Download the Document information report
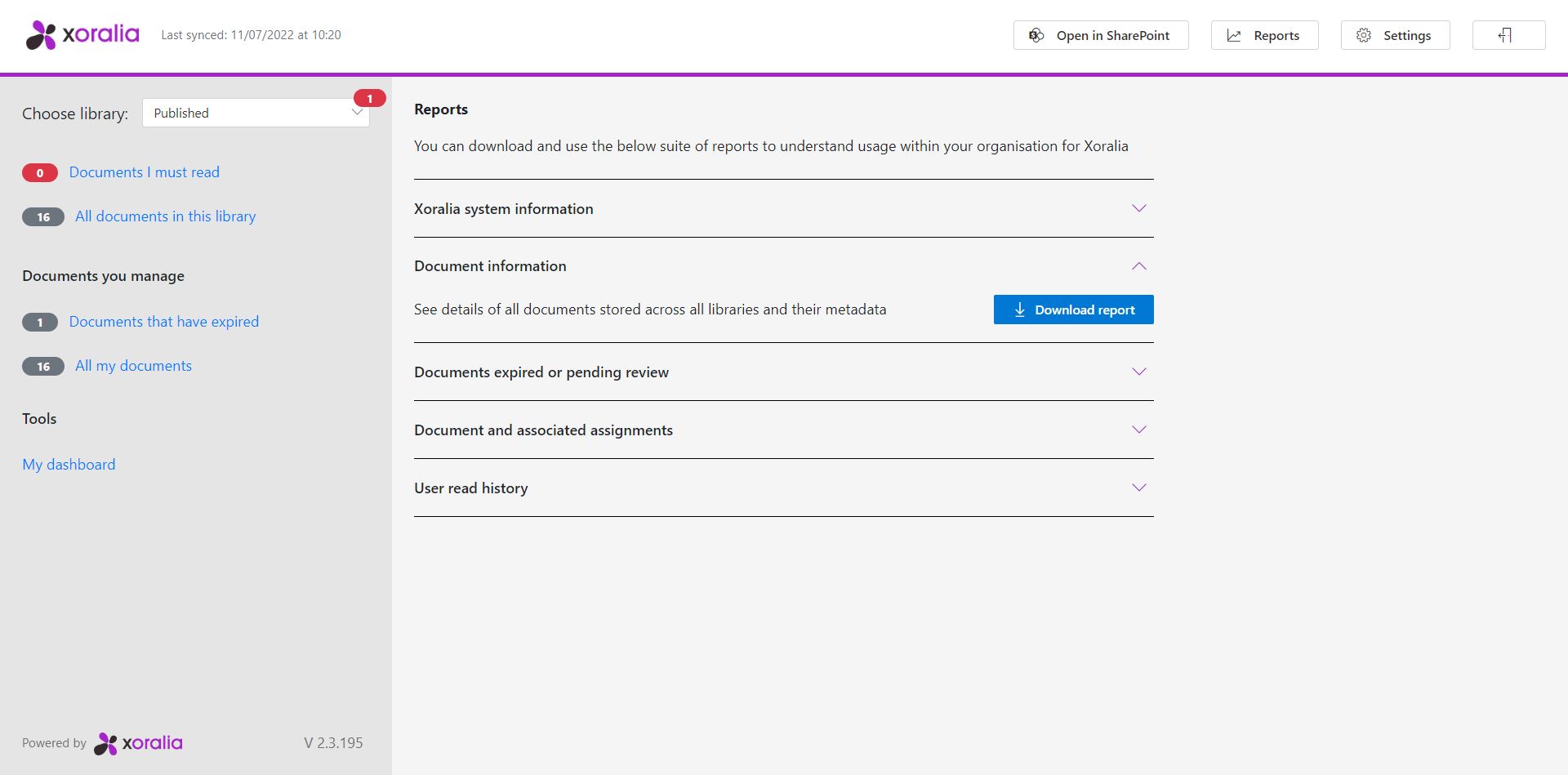The height and width of the screenshot is (775, 1568). 1073,310
